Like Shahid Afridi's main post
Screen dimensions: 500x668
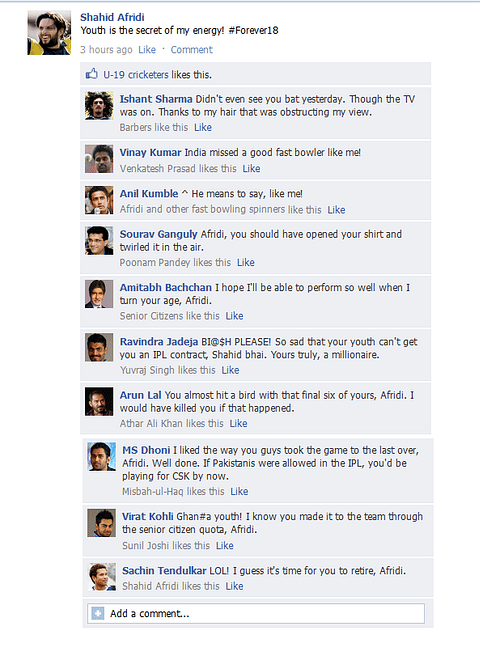coord(147,50)
